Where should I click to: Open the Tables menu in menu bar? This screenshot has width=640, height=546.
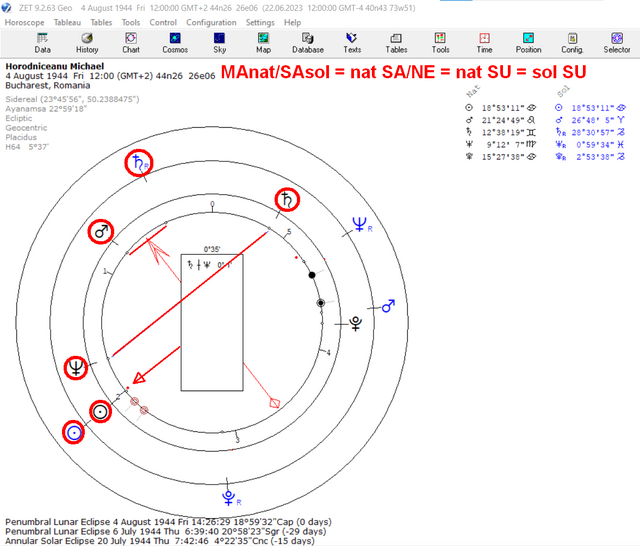(101, 22)
